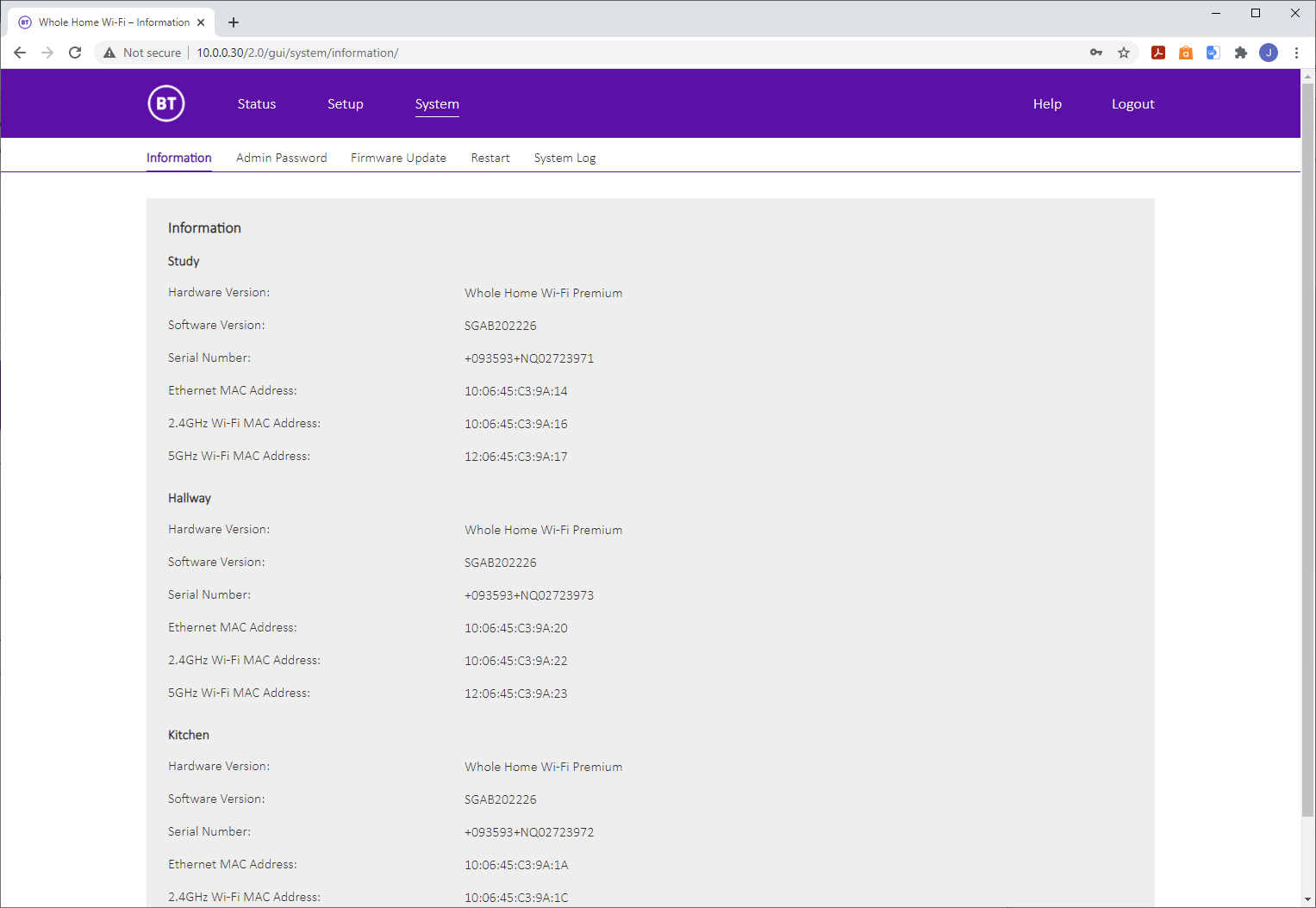Open the Adobe Acrobat extension
Screen dimensions: 1316x908
1158,53
